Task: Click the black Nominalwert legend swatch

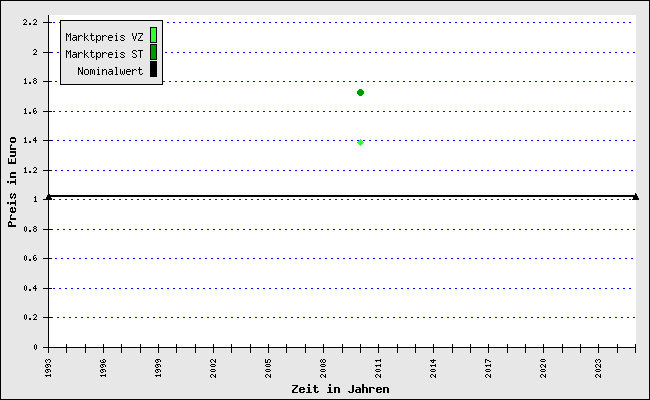Action: pos(153,70)
